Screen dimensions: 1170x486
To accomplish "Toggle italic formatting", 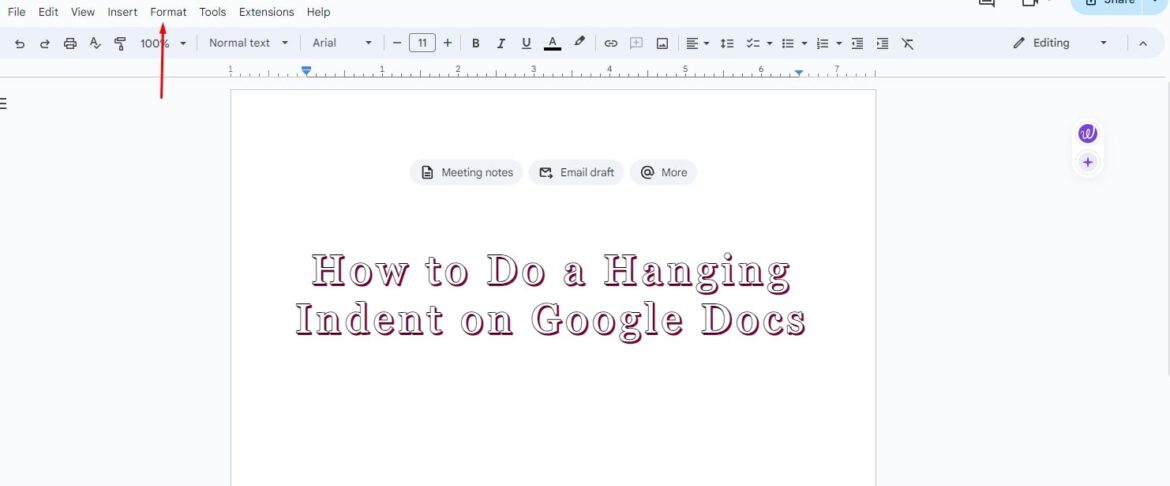I will (x=501, y=43).
